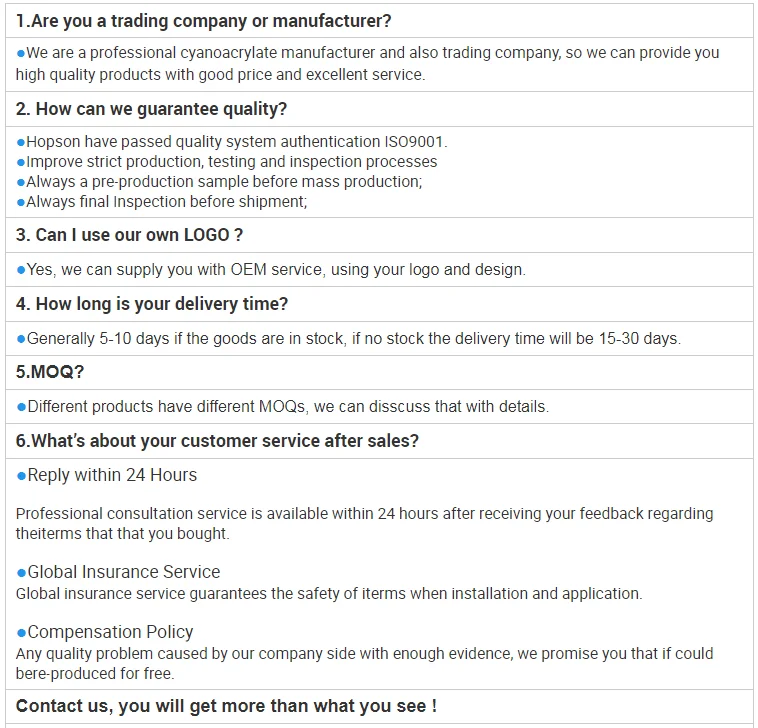Select the bullet before "Global Insurance Service"
The image size is (758, 728).
pos(21,573)
